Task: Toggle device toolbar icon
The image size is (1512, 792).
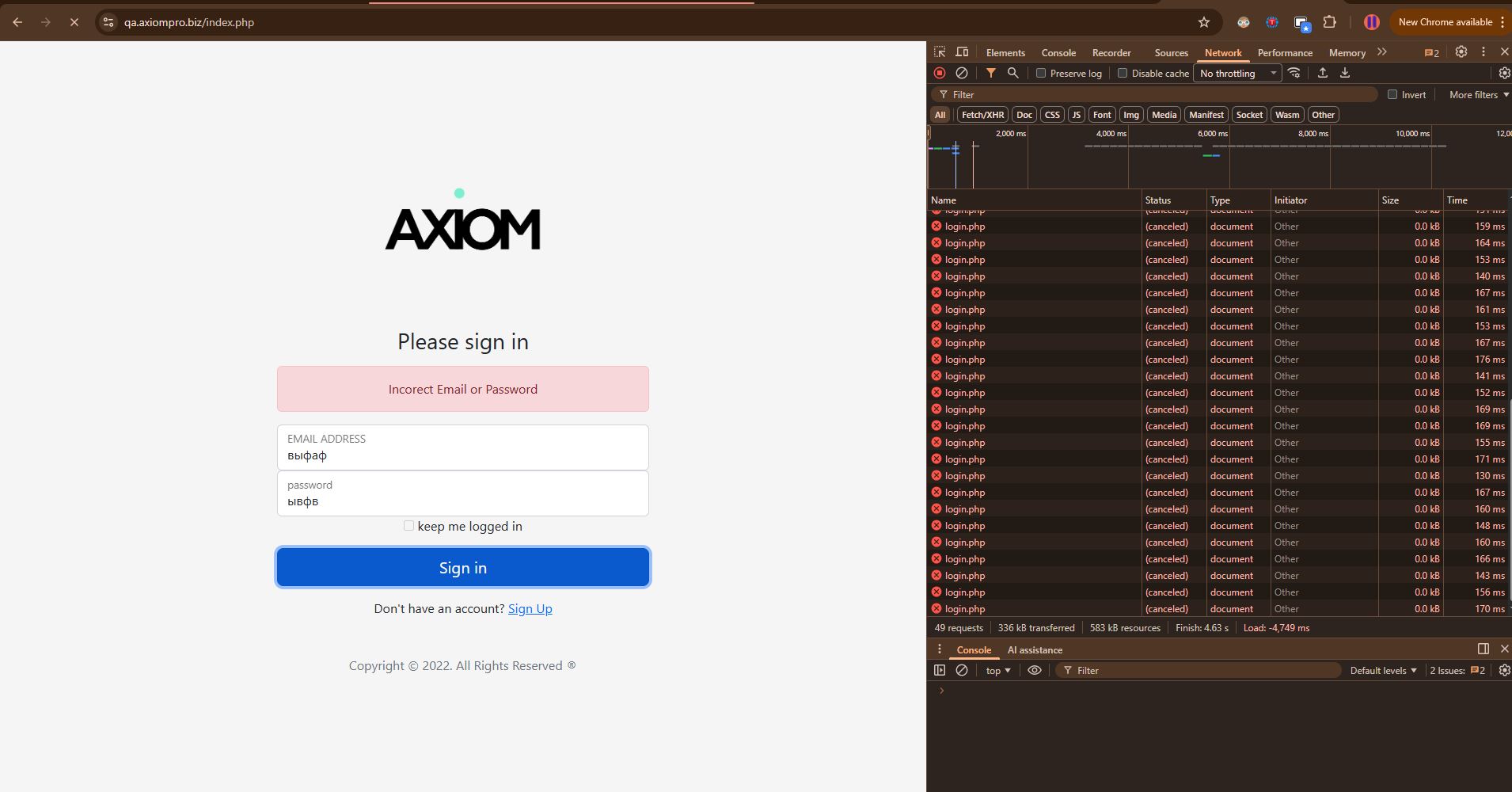Action: point(962,52)
